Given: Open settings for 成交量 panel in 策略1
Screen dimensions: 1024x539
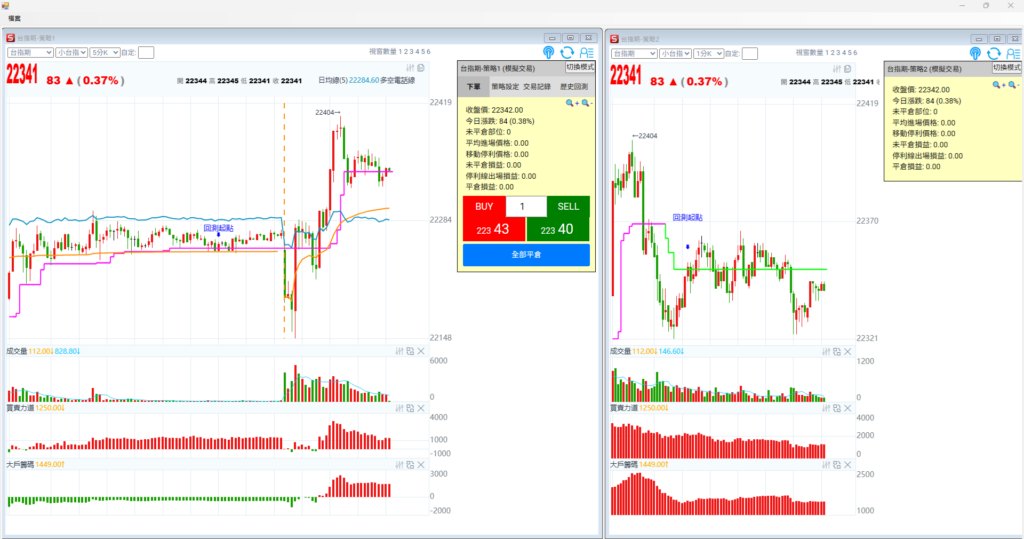Looking at the screenshot, I should [x=399, y=351].
